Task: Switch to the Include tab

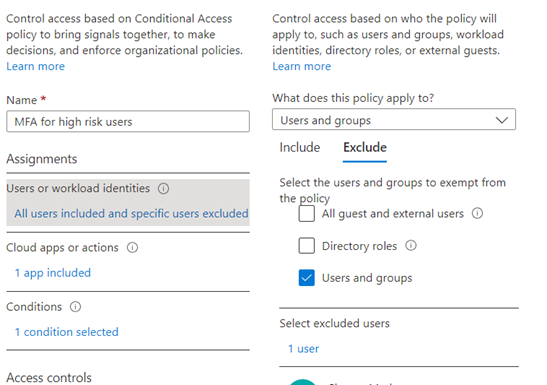Action: 300,148
